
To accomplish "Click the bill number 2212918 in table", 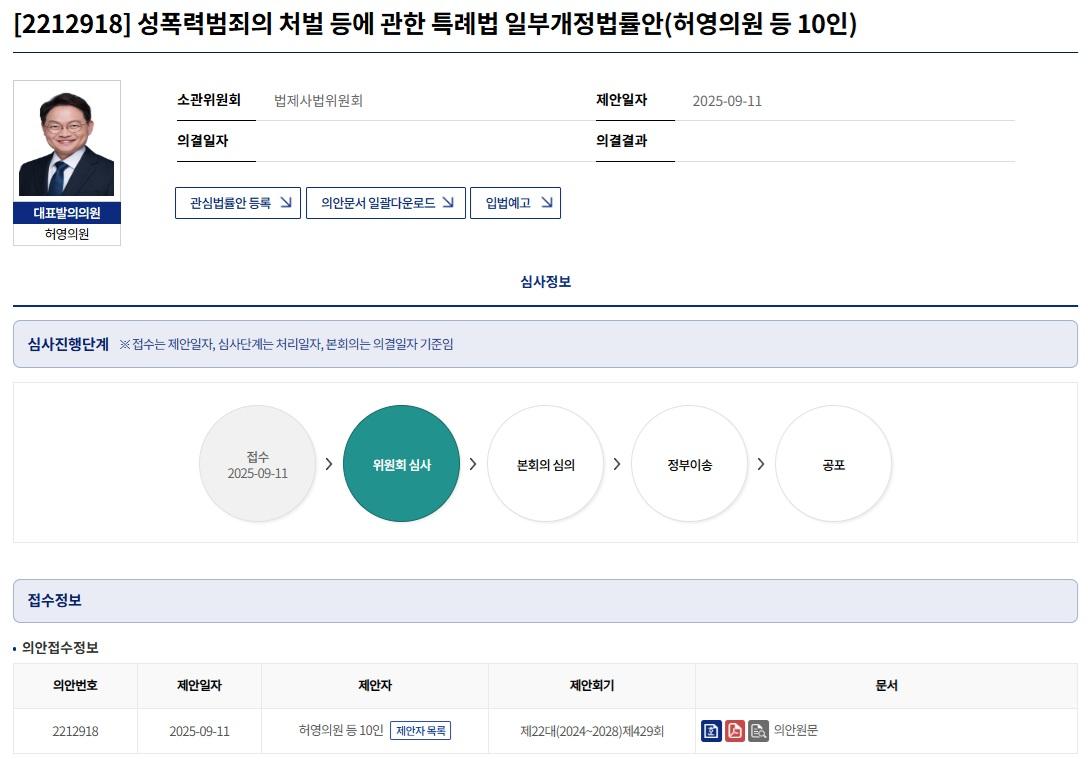I will pyautogui.click(x=73, y=730).
